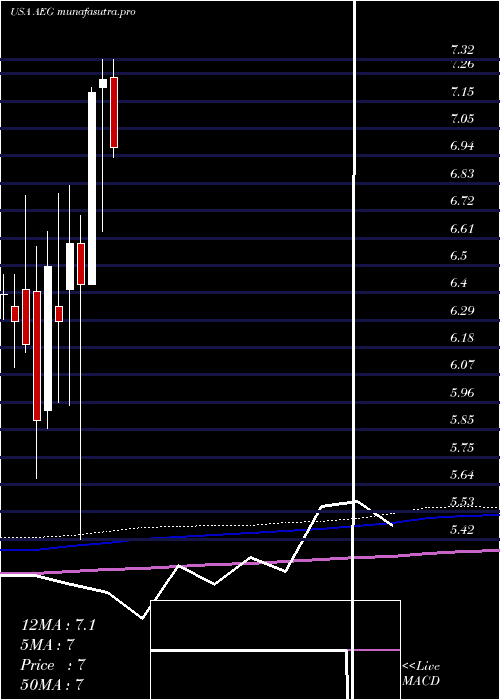
Task: Click the USA AEG munafasutra.pro title
Action: pyautogui.click(x=73, y=12)
